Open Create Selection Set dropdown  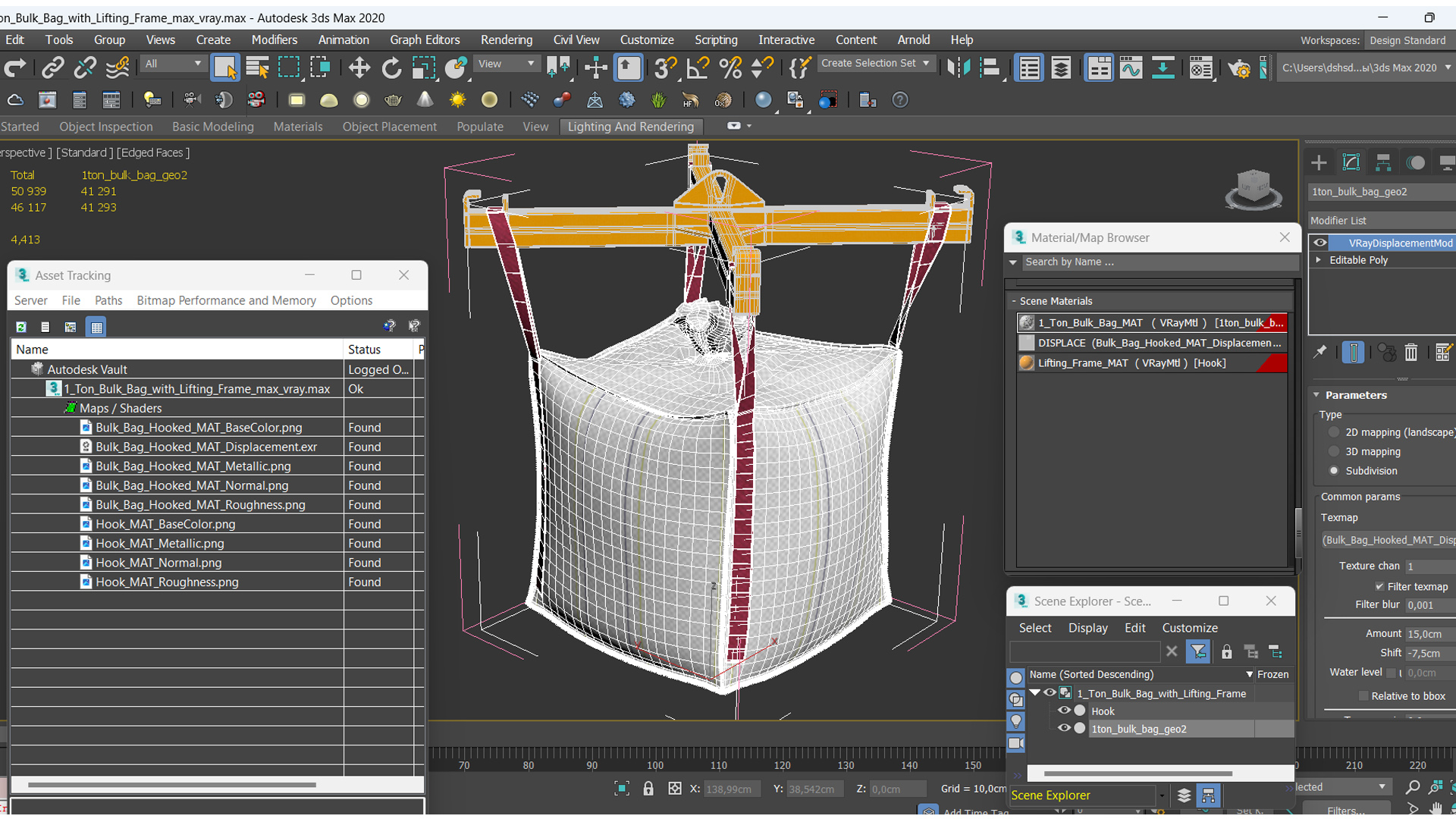(875, 63)
